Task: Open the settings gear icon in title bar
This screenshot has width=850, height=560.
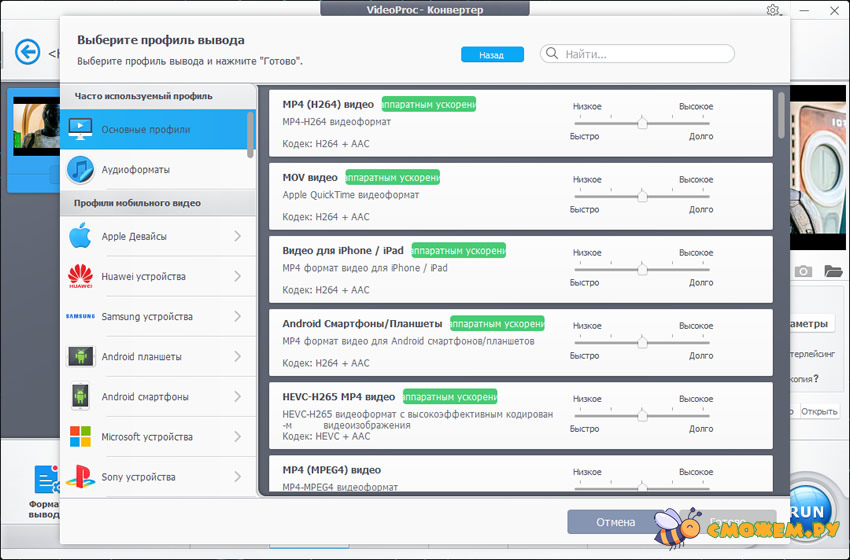Action: [x=773, y=10]
